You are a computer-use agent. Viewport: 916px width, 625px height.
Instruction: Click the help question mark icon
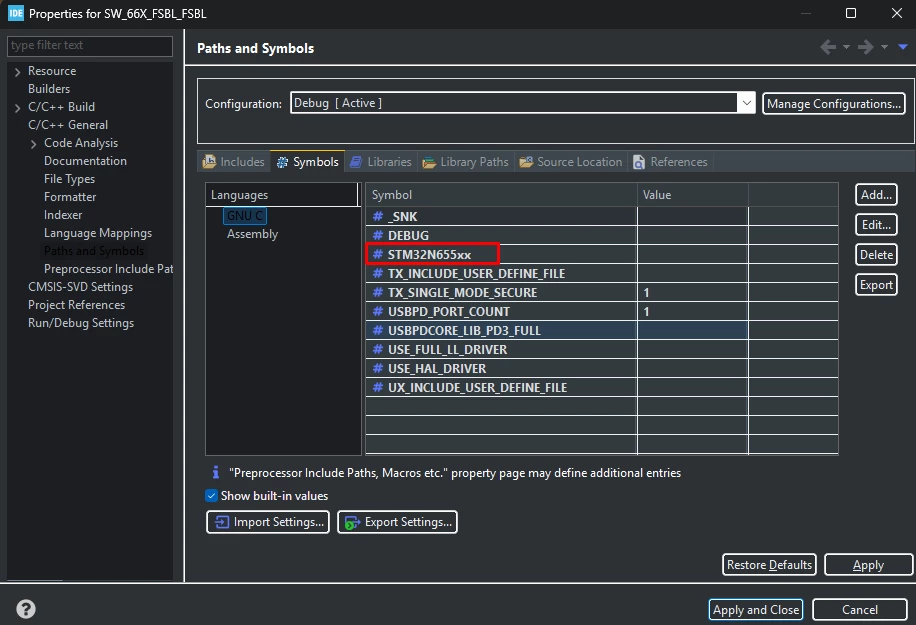[26, 609]
